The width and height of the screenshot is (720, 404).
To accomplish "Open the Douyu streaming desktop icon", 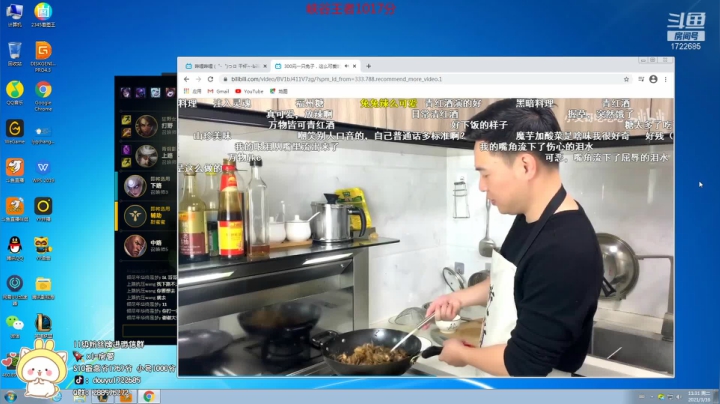I will (x=15, y=171).
